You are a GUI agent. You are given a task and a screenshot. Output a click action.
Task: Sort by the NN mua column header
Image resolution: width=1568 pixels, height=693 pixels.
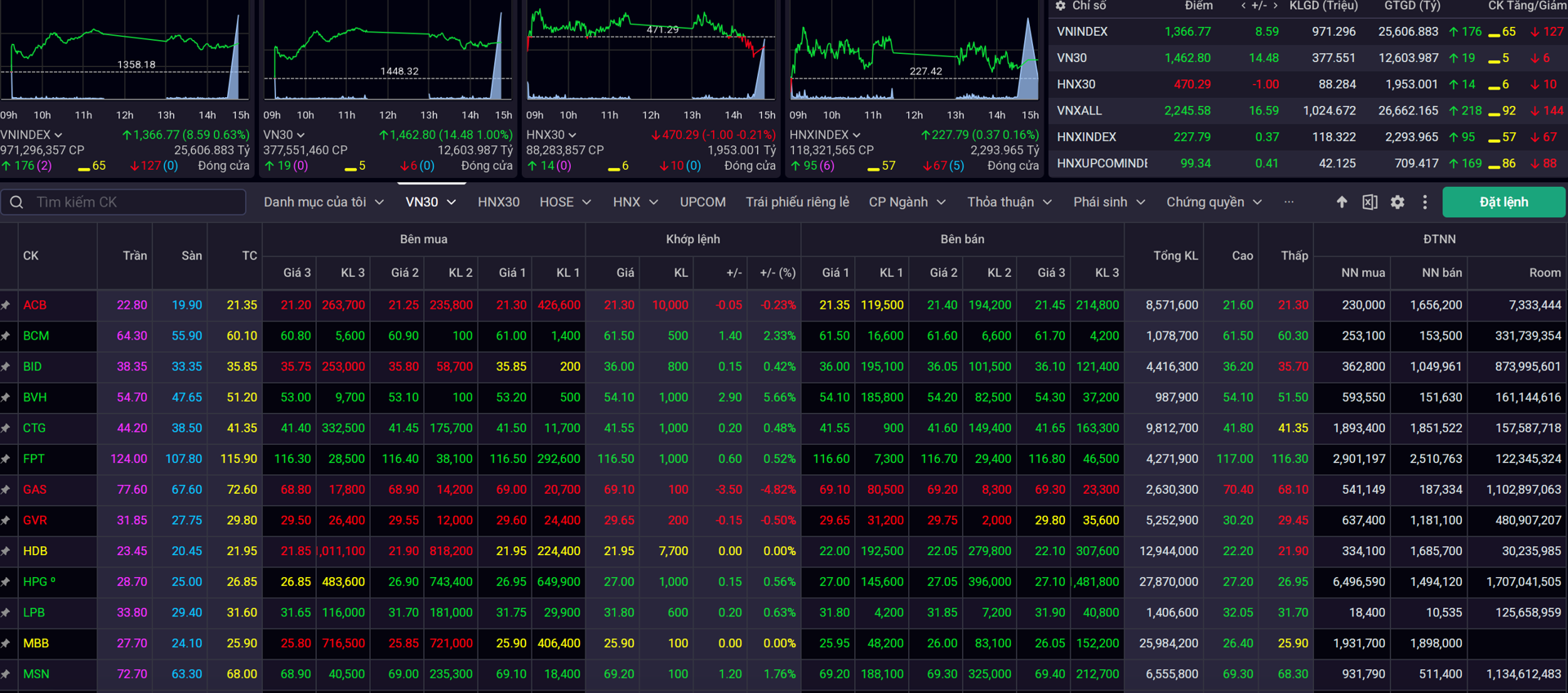tap(1362, 273)
